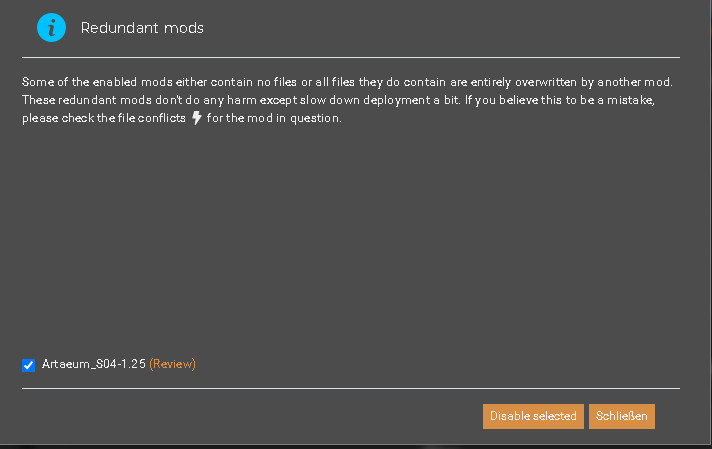Click the 'please check the file conflicts' text
This screenshot has width=712, height=449.
[x=105, y=119]
